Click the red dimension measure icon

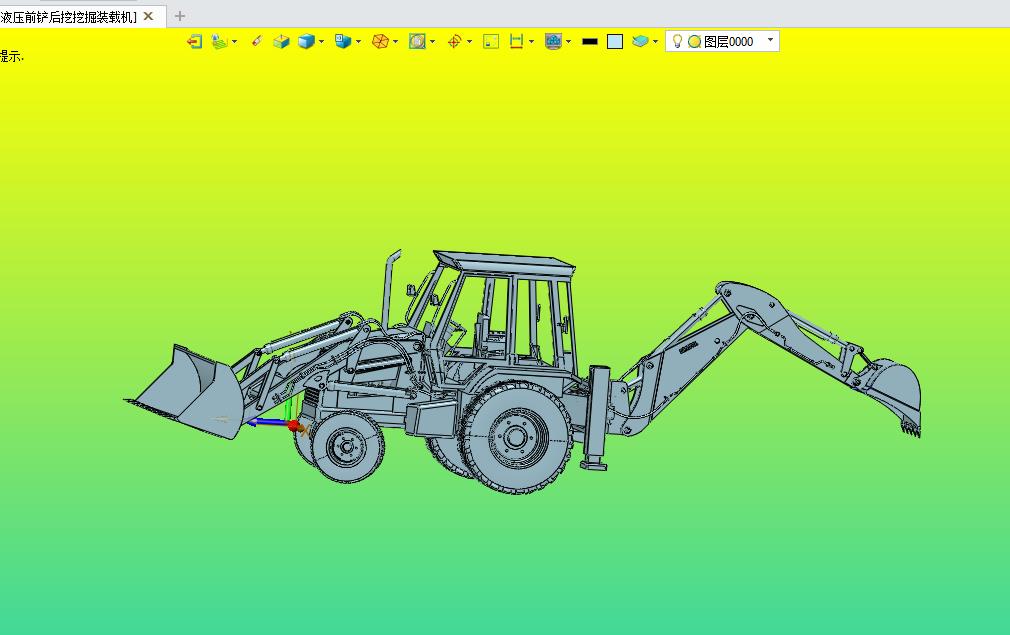tap(516, 42)
